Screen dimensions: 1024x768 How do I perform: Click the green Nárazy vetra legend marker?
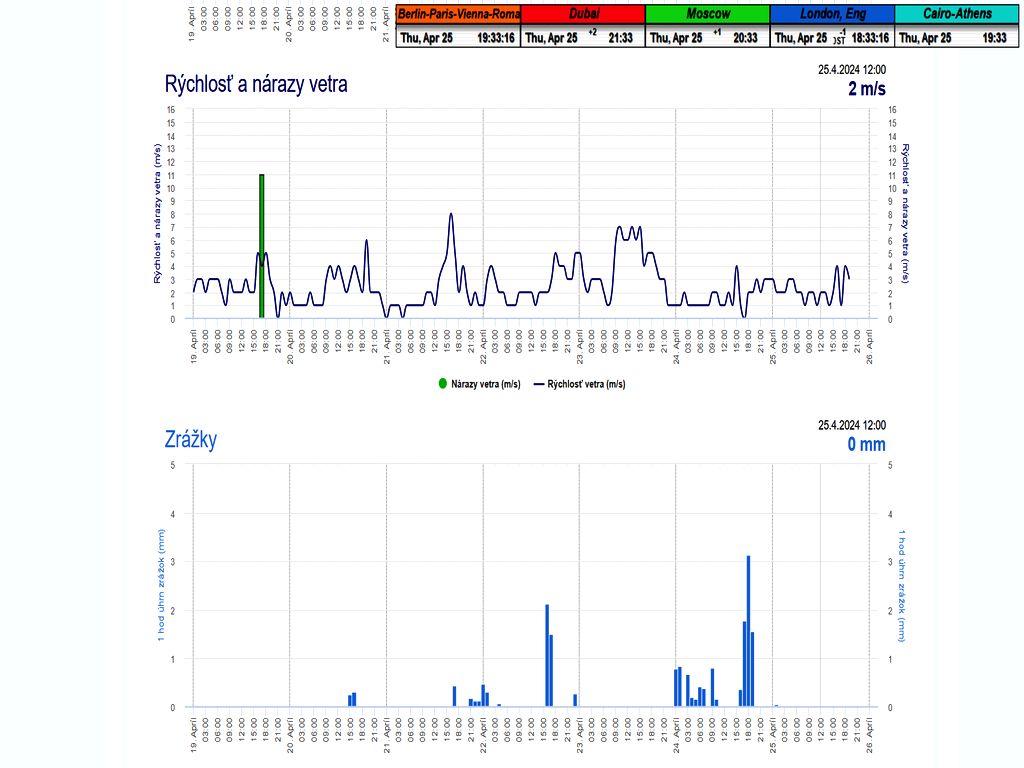pyautogui.click(x=443, y=384)
